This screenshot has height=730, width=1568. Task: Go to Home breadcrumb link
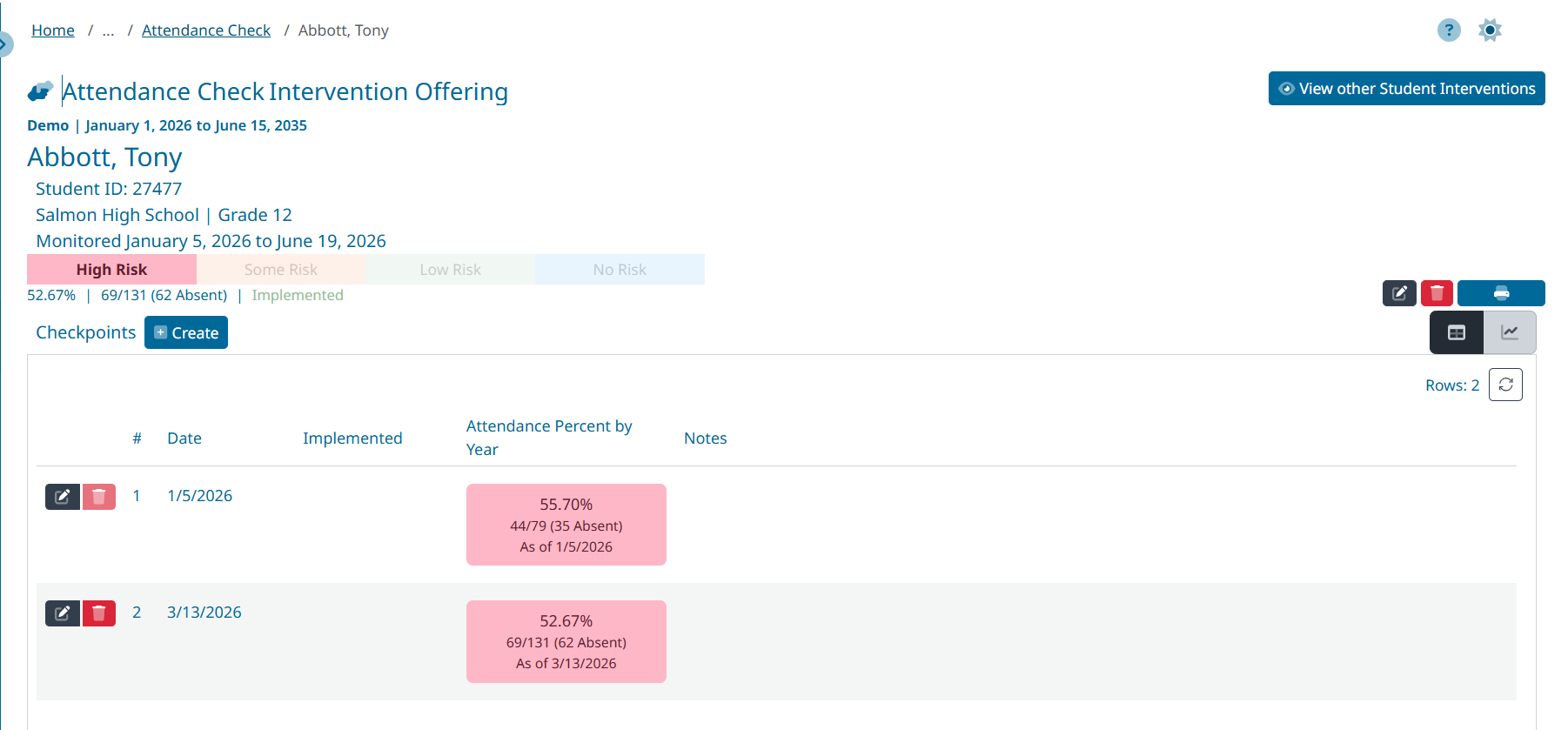pos(53,30)
